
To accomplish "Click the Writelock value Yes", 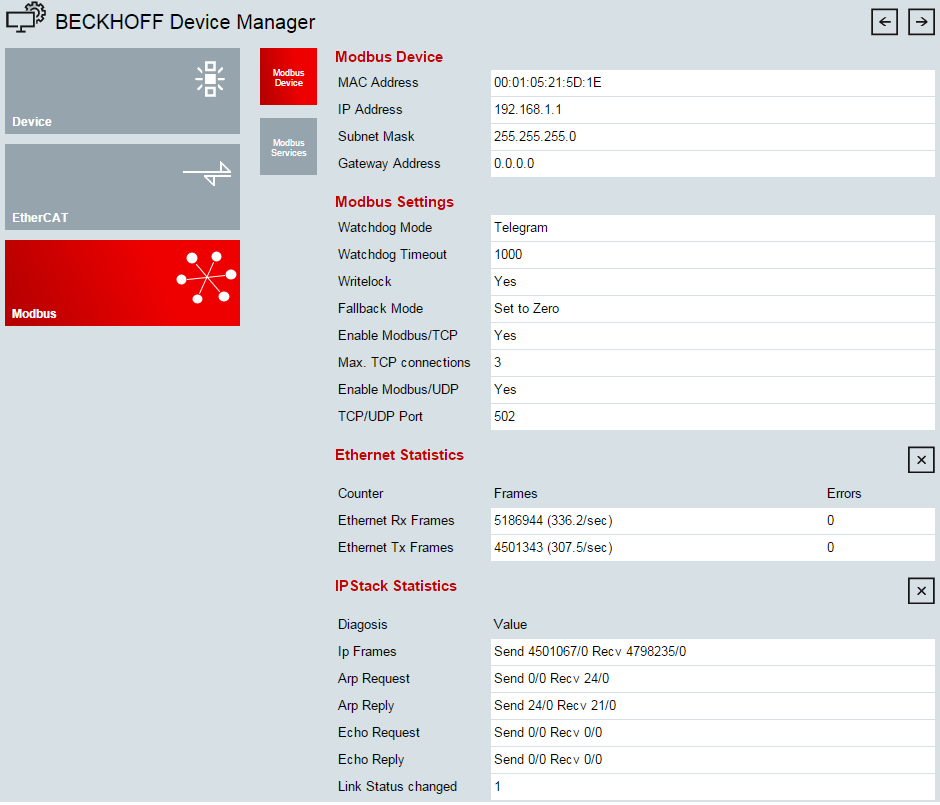I will pos(505,282).
